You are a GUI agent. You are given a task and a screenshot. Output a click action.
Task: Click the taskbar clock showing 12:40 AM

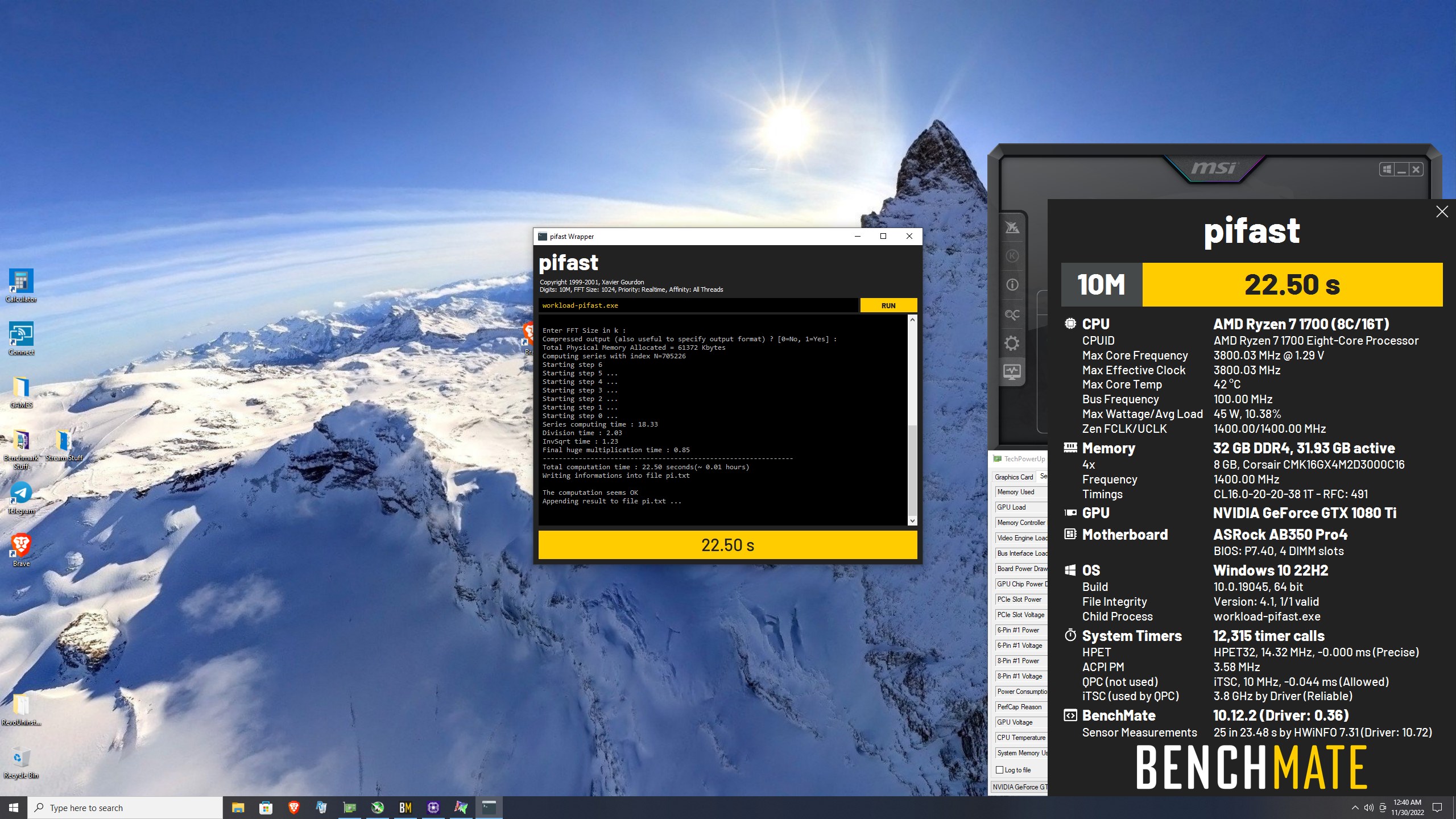click(x=1407, y=808)
